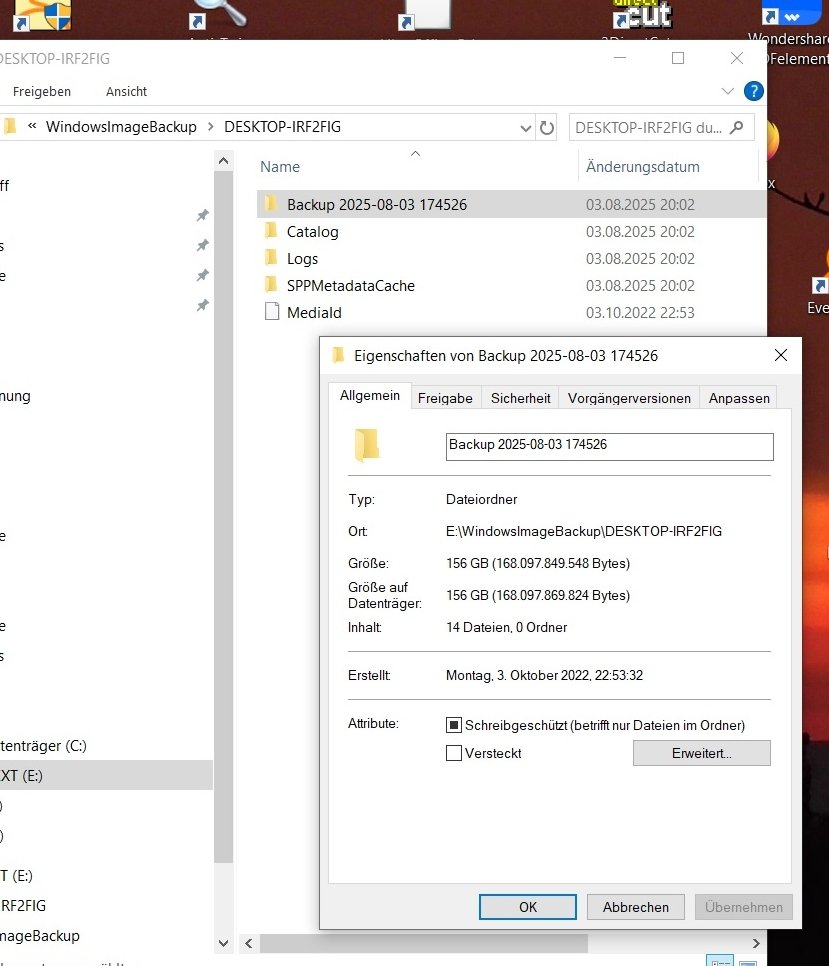Switch to the Allgemein tab
The height and width of the screenshot is (966, 829).
370,396
